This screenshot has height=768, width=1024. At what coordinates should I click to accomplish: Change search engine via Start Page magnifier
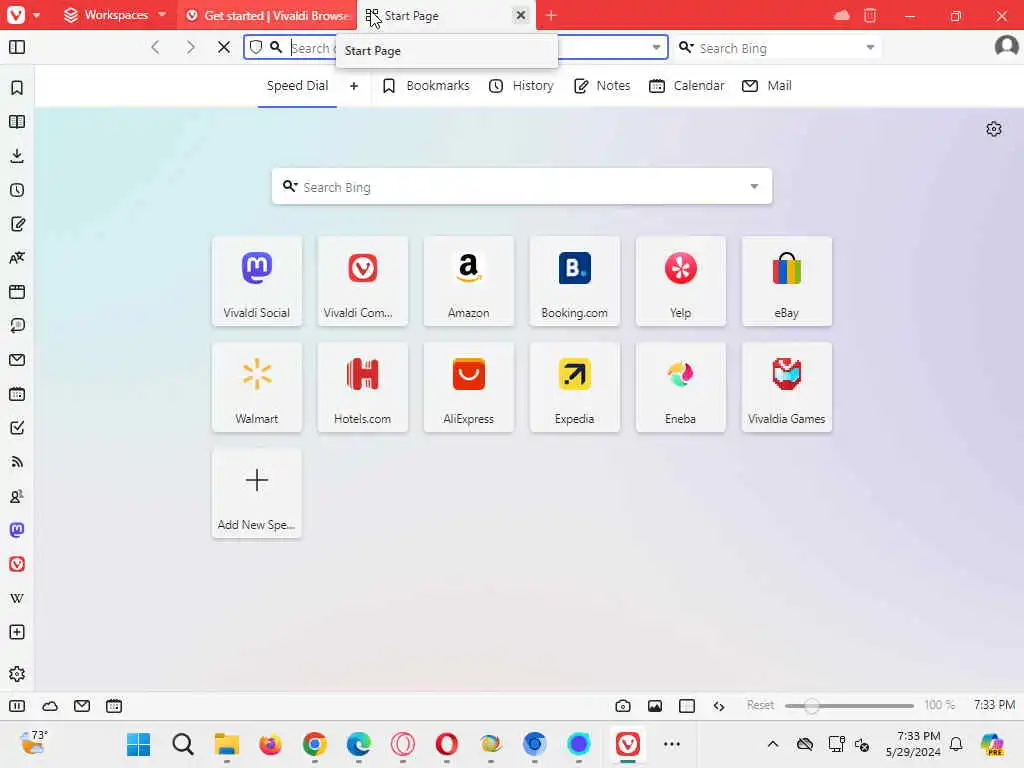(x=290, y=187)
